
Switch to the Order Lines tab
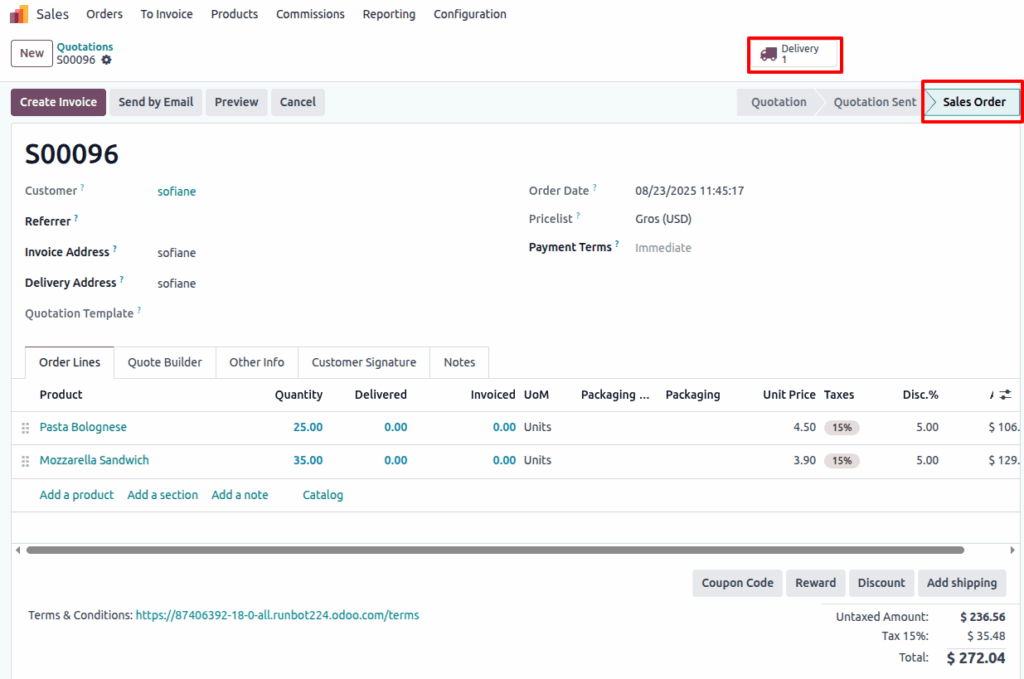point(69,362)
